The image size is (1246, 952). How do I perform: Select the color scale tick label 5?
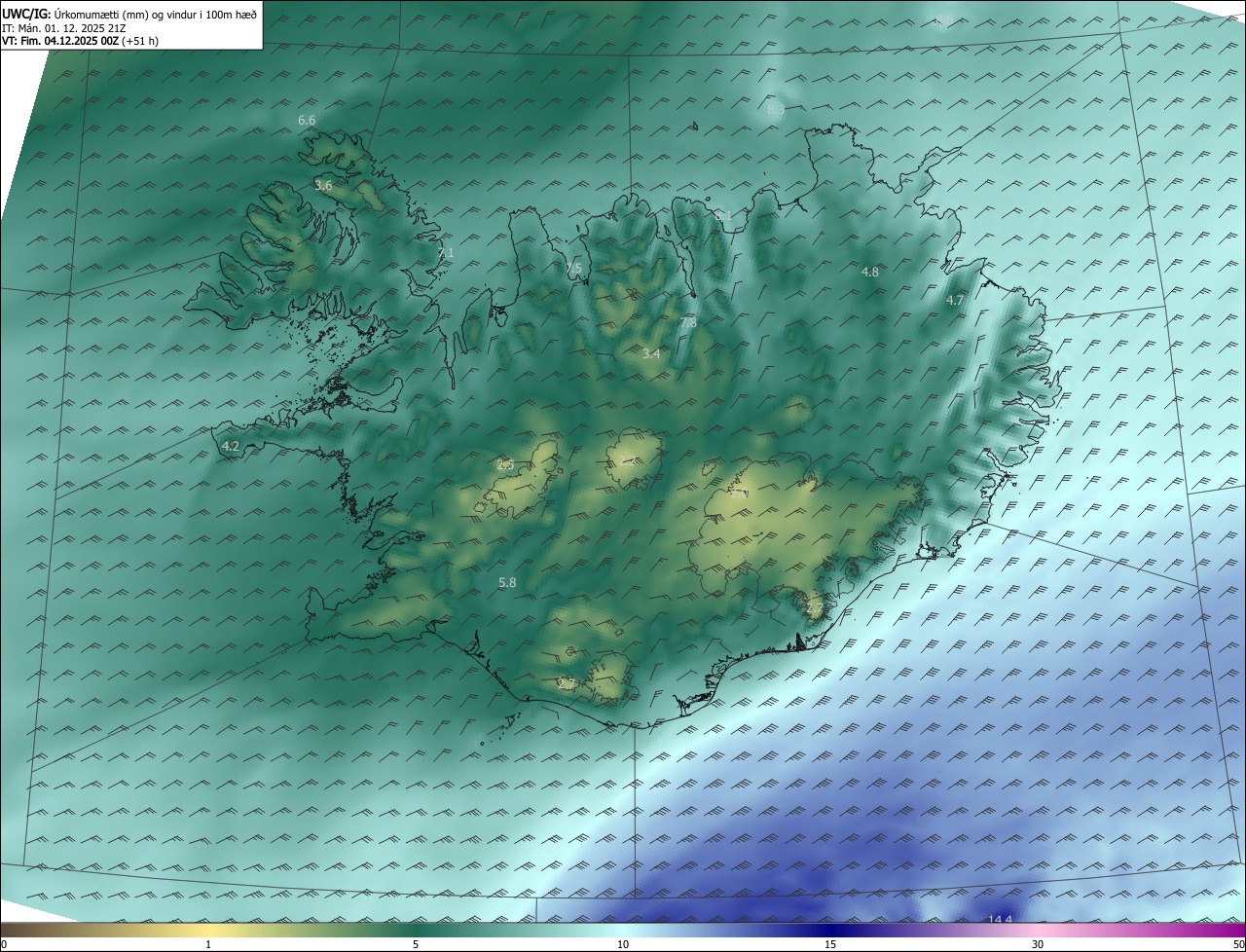point(416,944)
